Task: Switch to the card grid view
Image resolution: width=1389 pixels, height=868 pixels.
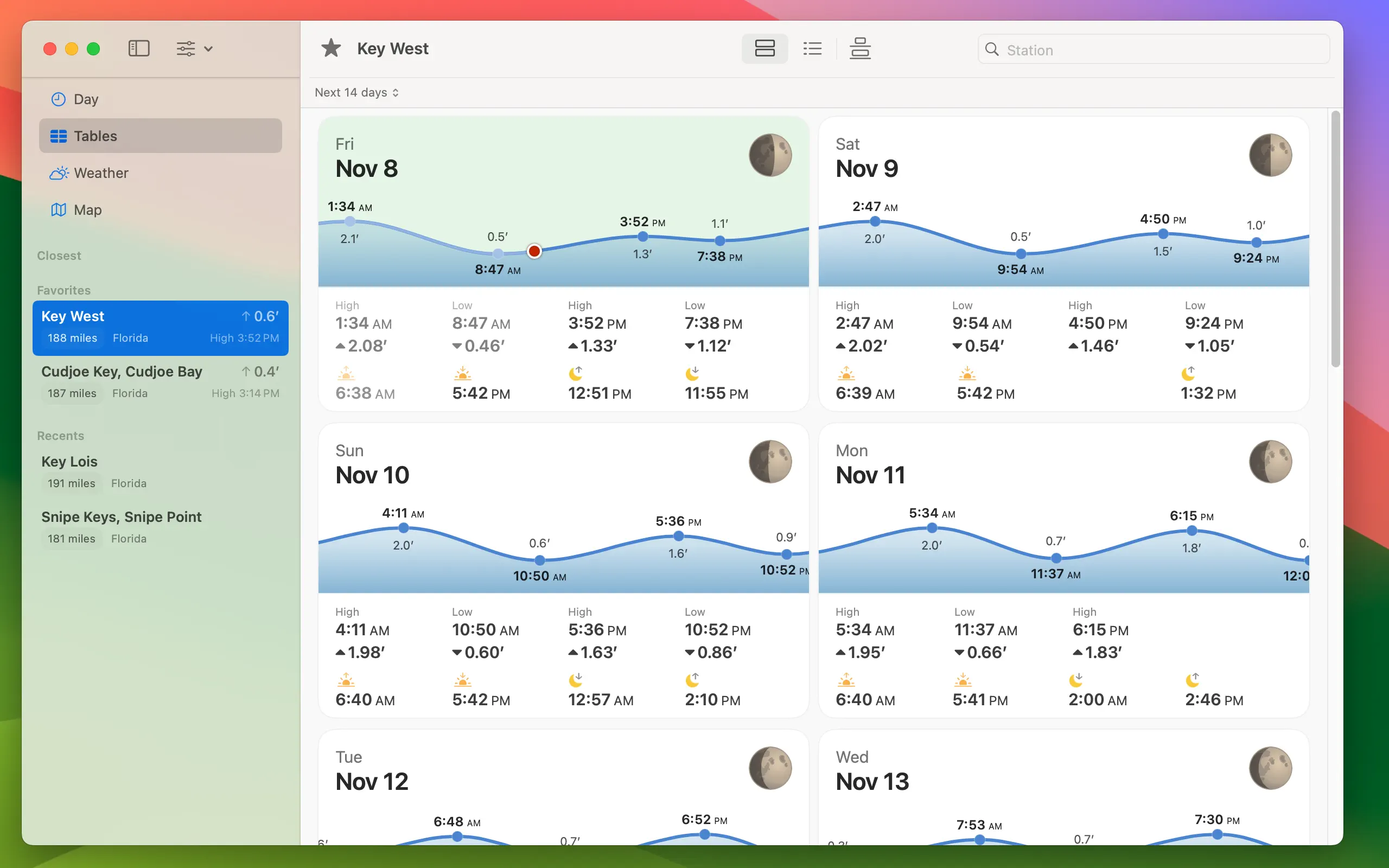Action: [x=764, y=49]
